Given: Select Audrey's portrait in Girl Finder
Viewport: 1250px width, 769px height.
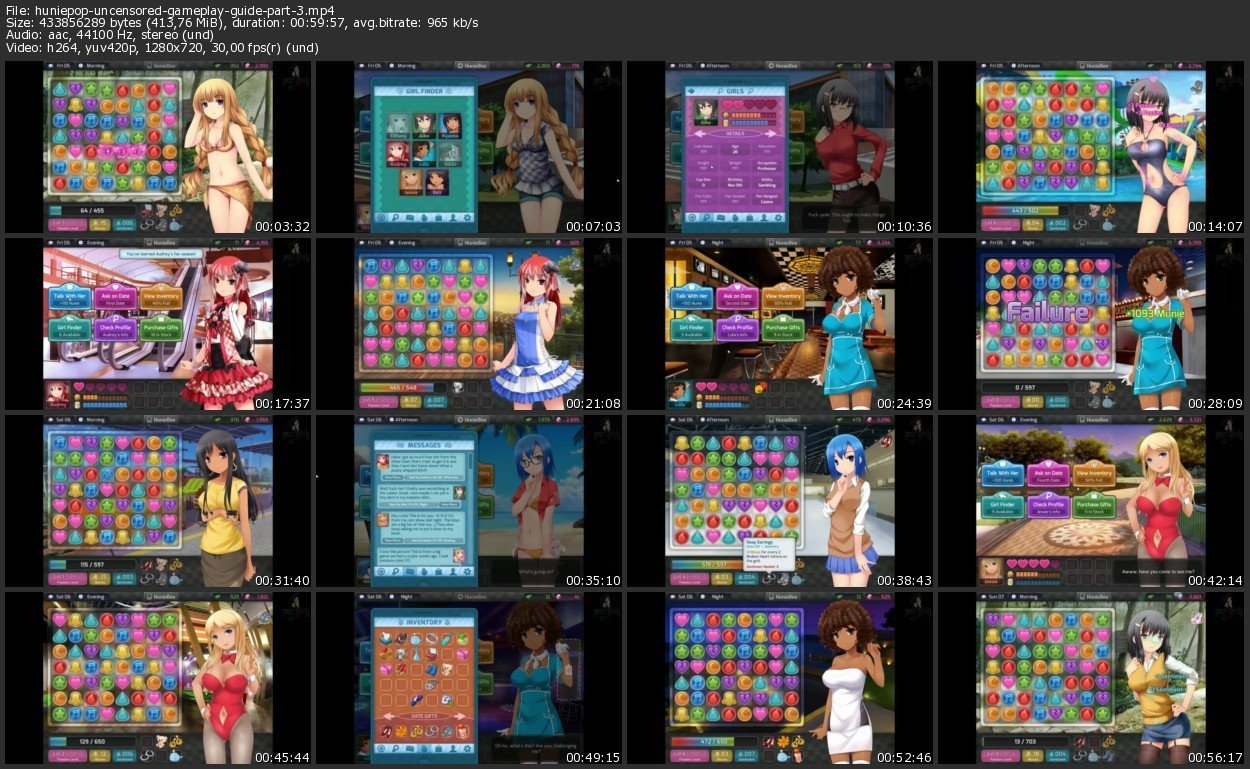Looking at the screenshot, I should point(400,153).
